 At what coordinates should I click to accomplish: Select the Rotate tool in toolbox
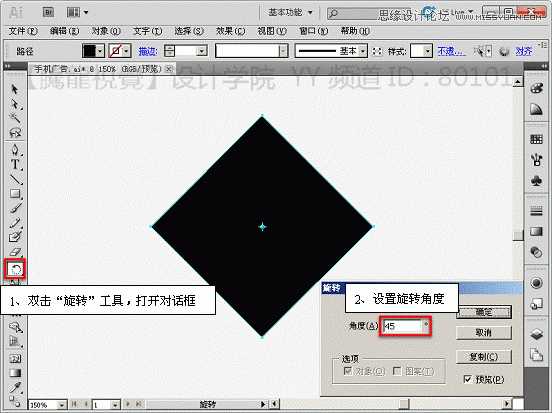[x=15, y=269]
